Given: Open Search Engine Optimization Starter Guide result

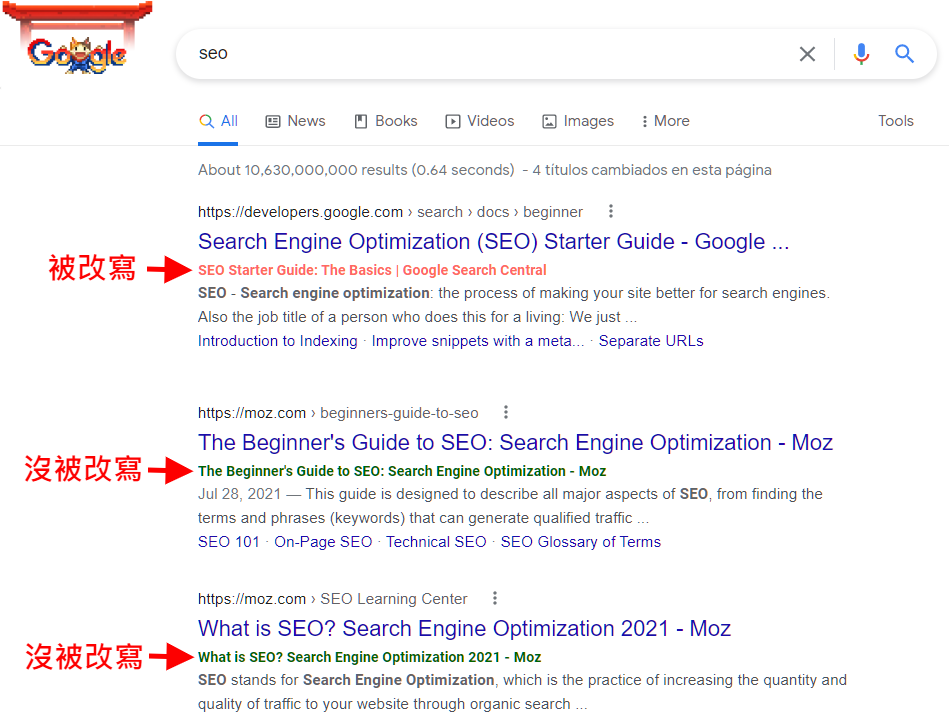Looking at the screenshot, I should pos(494,241).
